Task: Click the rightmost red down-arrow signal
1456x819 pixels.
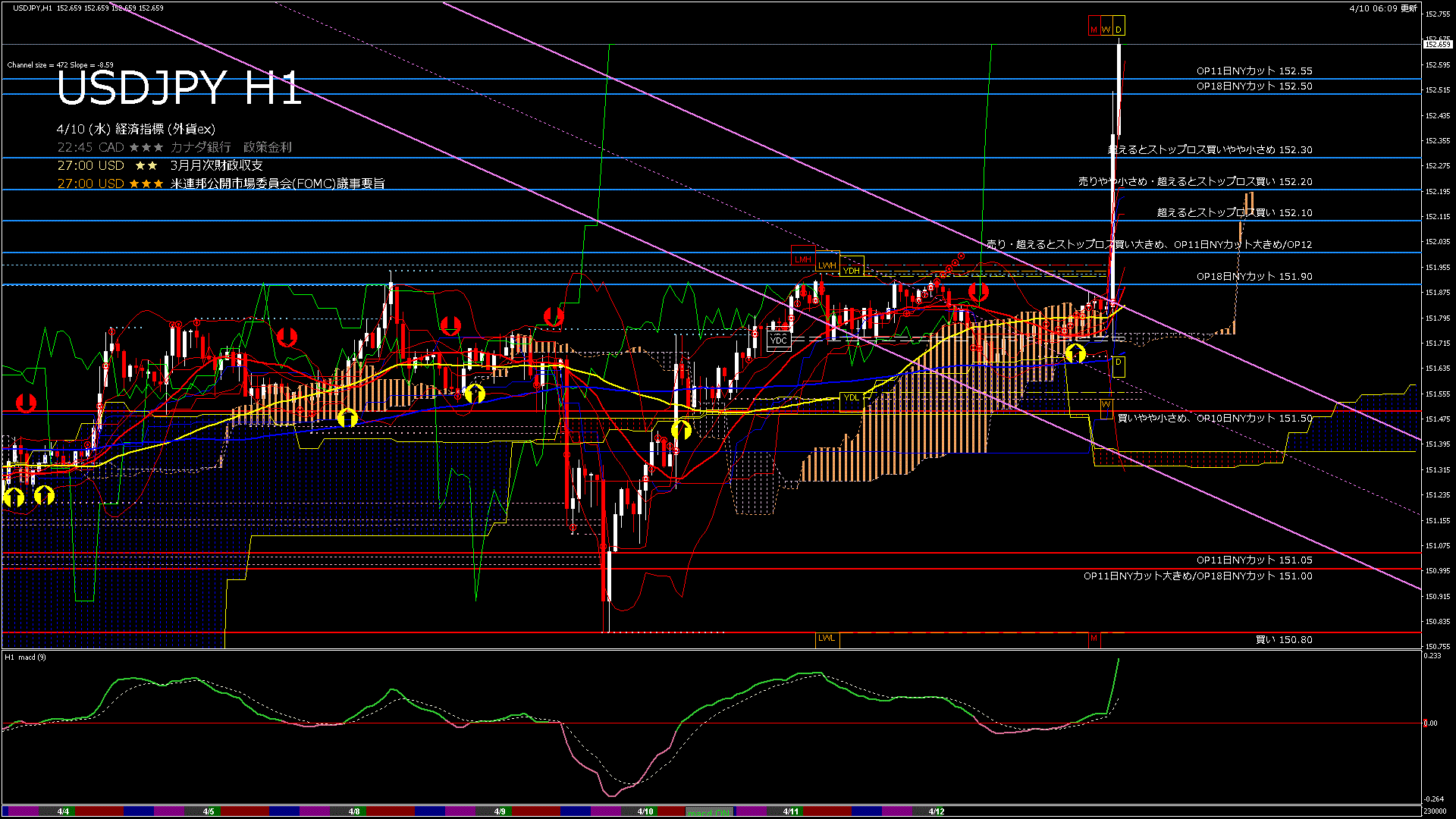Action: click(x=978, y=292)
